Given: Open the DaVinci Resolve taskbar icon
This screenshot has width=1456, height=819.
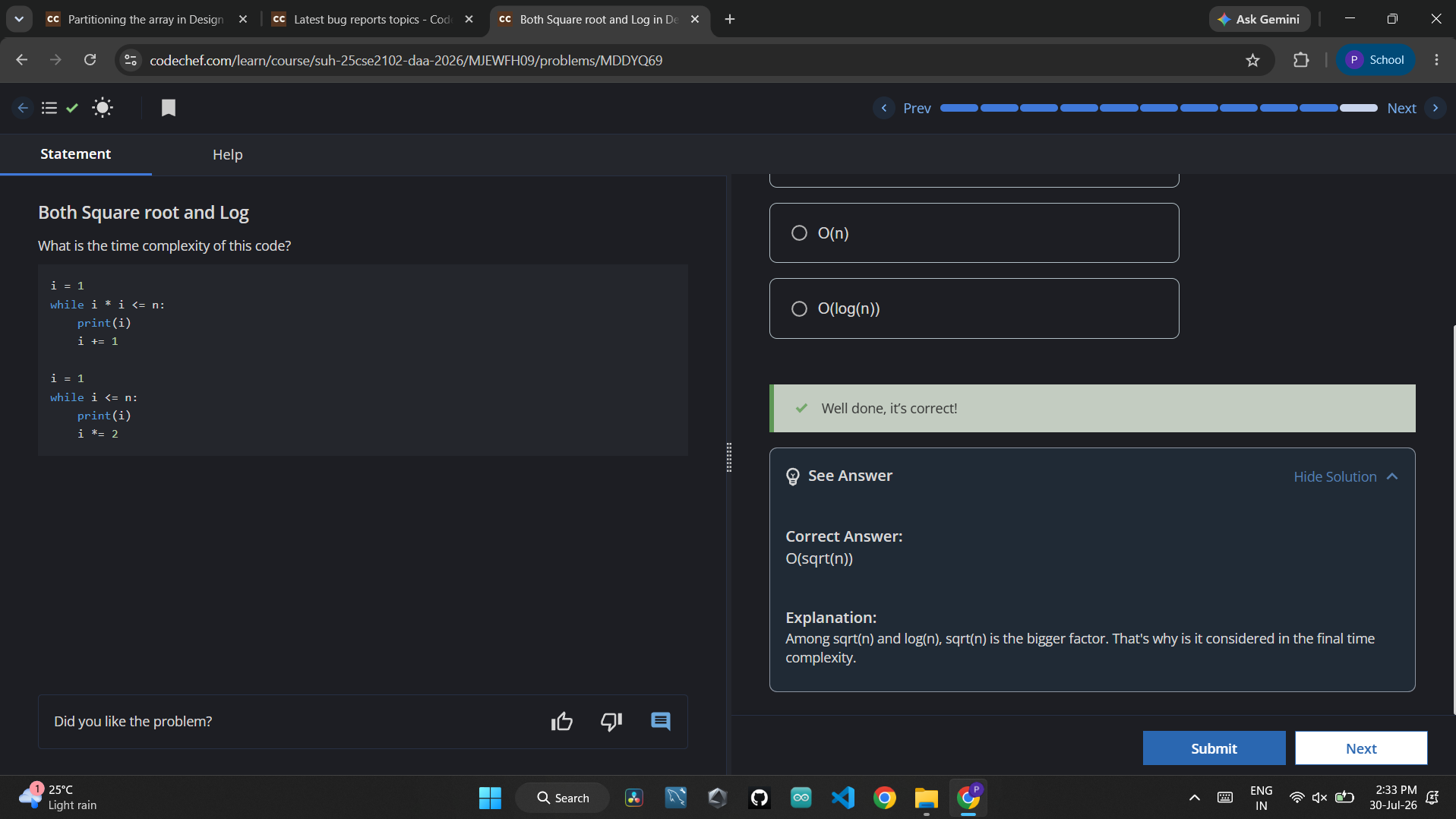Looking at the screenshot, I should pos(634,798).
